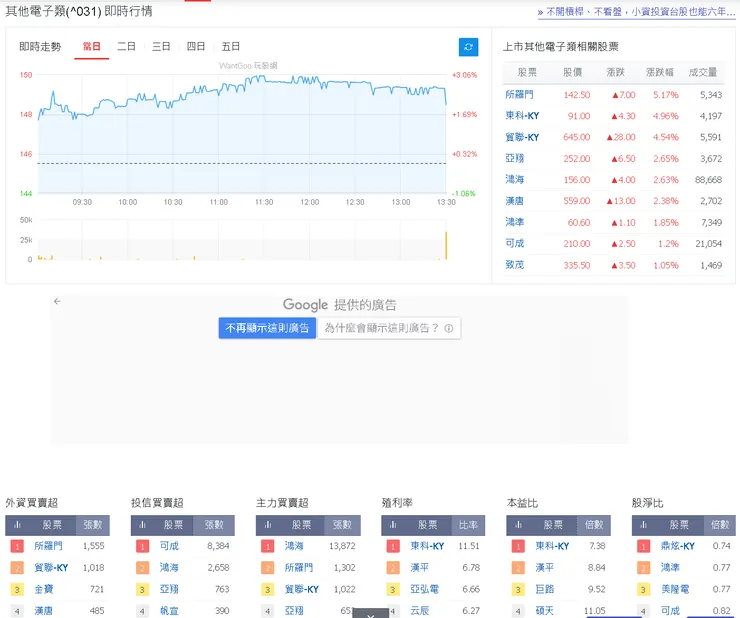Image resolution: width=740 pixels, height=618 pixels.
Task: Open 巨路 in 本益比 table
Action: click(545, 589)
